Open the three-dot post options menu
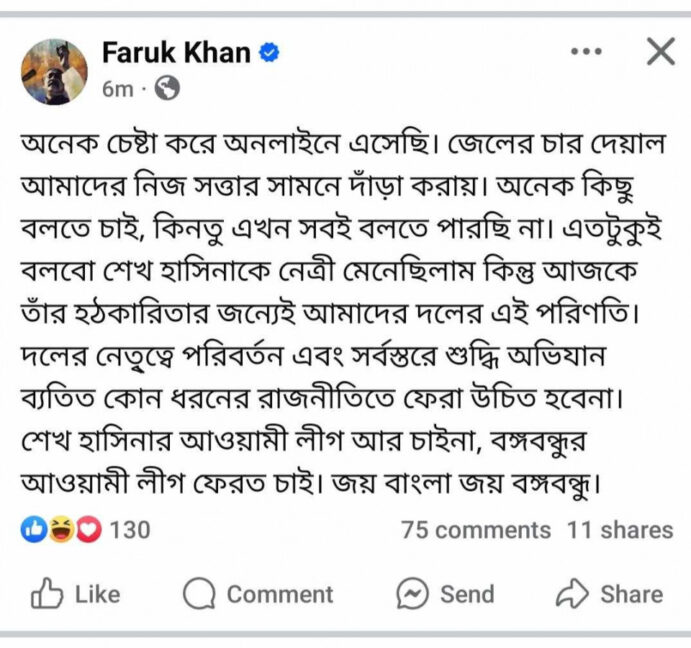Viewport: 691px width, 648px height. [x=586, y=51]
